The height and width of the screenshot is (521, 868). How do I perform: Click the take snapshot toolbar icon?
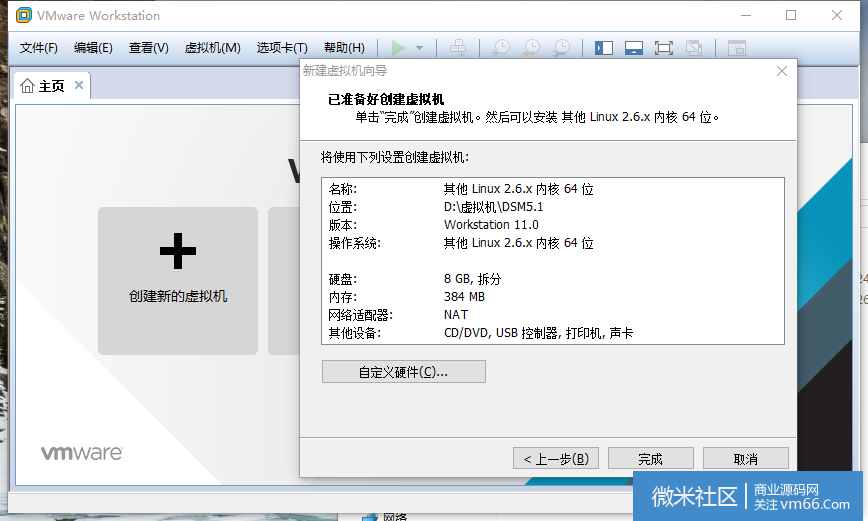[501, 48]
